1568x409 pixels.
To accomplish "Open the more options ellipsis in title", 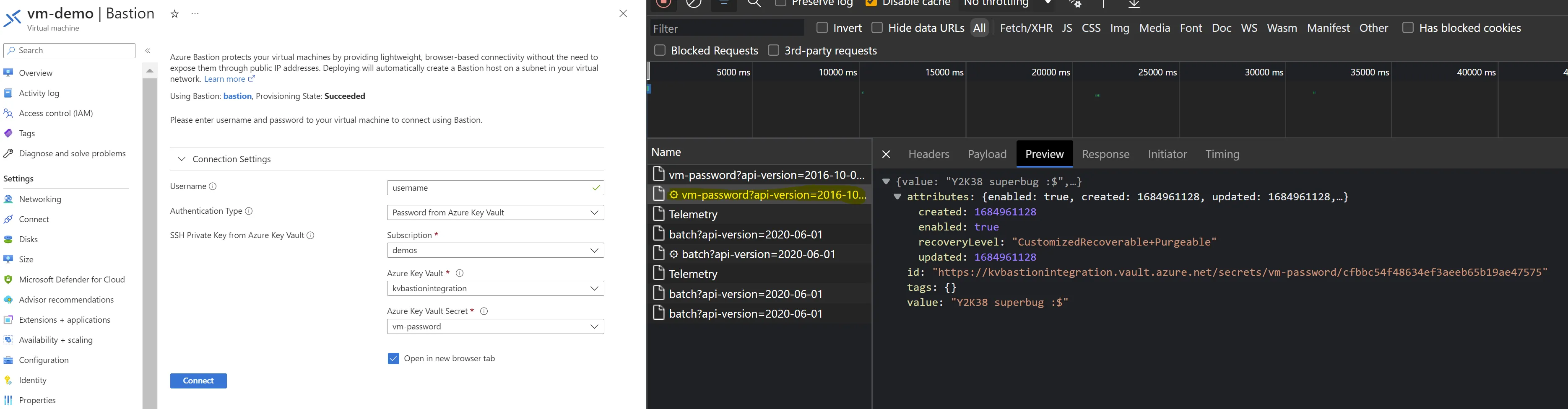I will click(x=195, y=13).
